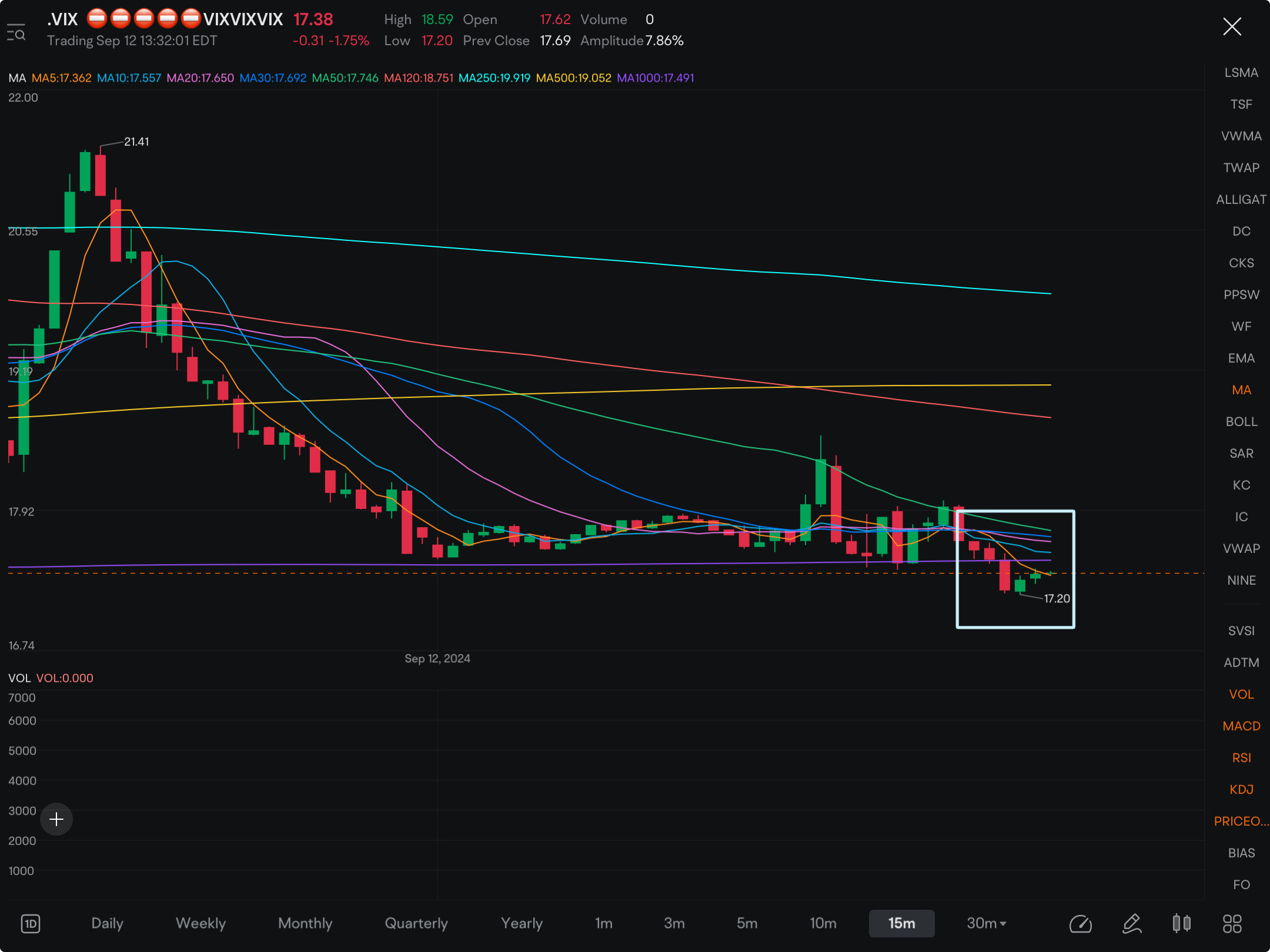The image size is (1270, 952).
Task: Select the drawing pencil tool
Action: coord(1132,924)
